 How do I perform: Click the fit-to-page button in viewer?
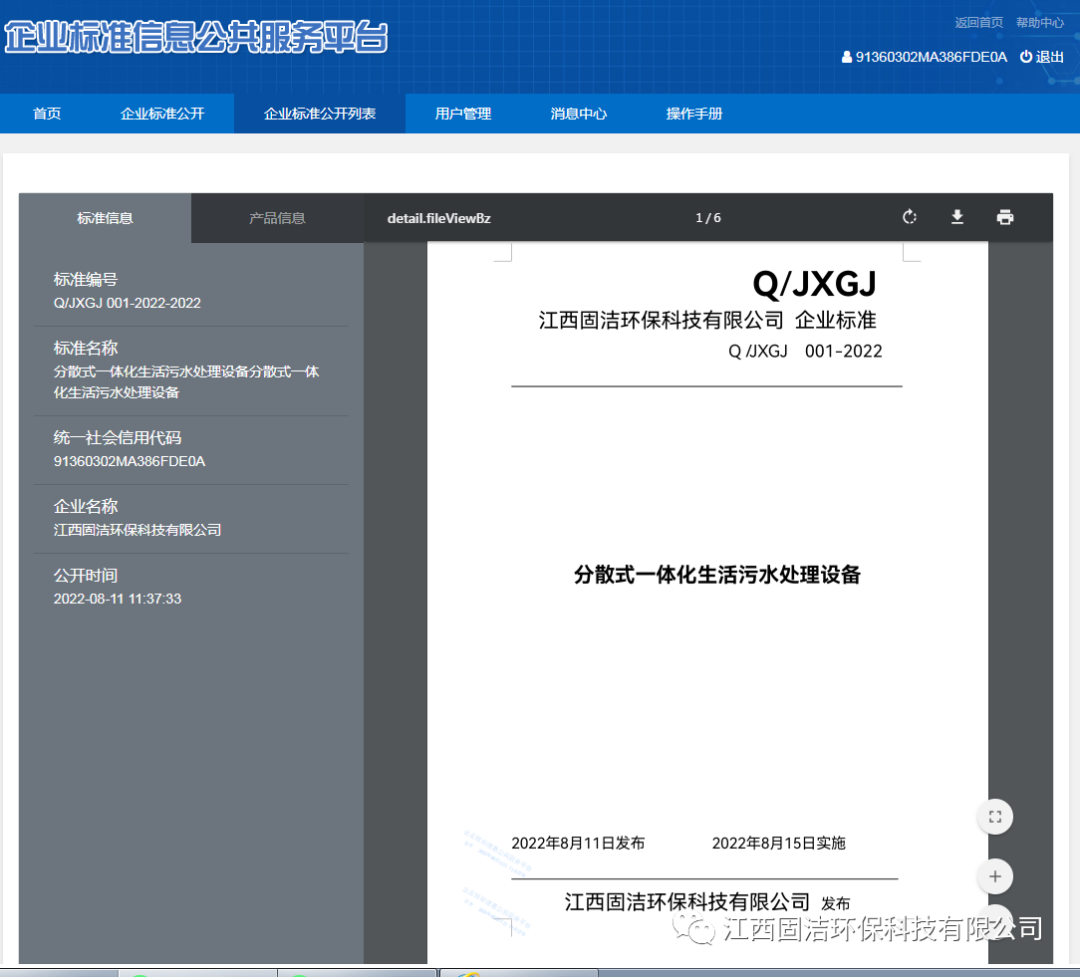(x=995, y=817)
